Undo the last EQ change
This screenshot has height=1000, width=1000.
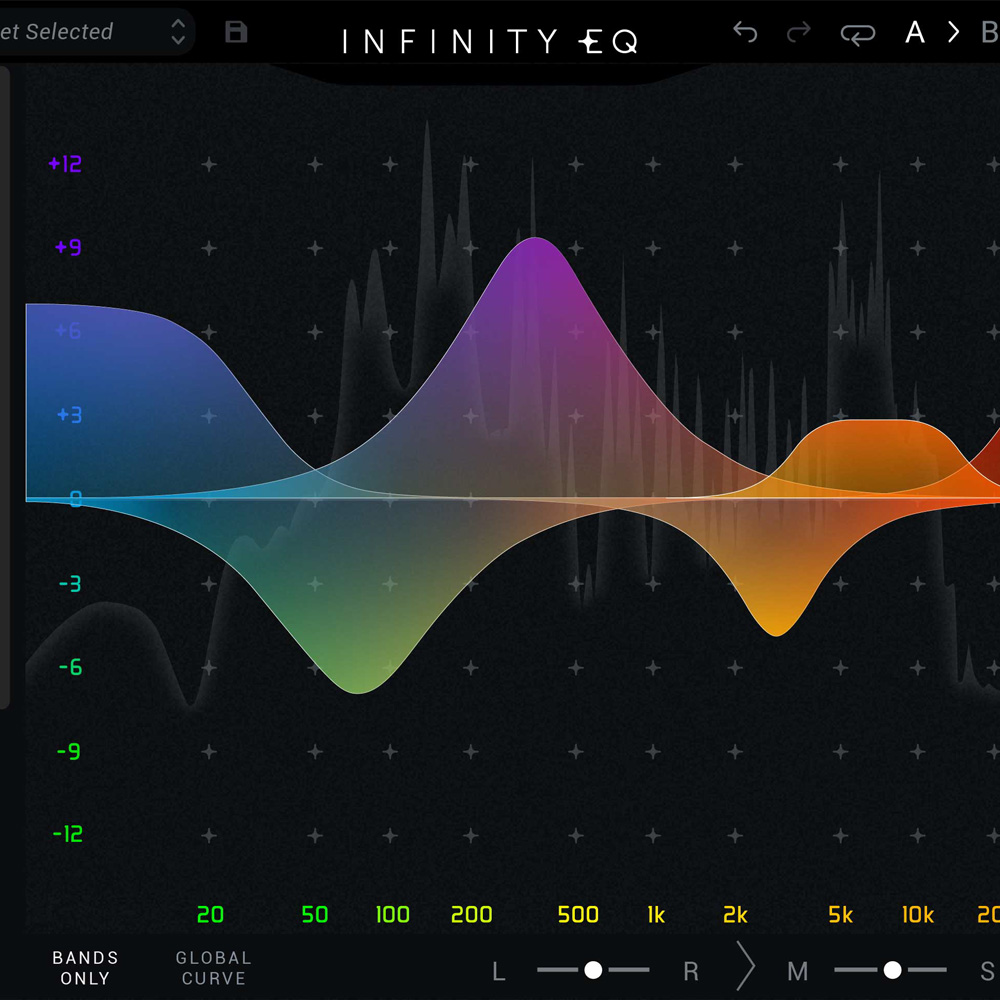pos(745,32)
